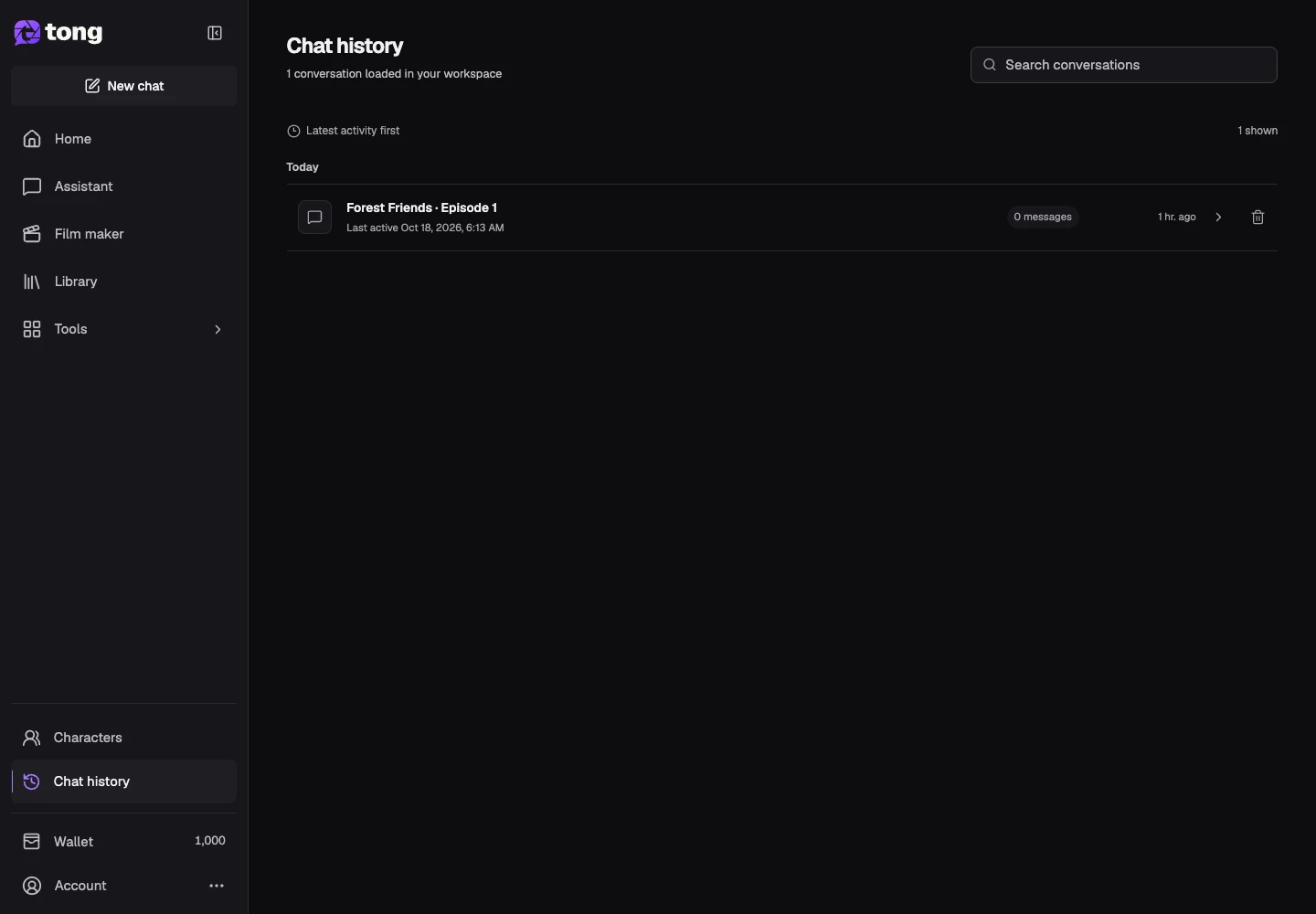1316x914 pixels.
Task: Start a New chat
Action: (124, 86)
